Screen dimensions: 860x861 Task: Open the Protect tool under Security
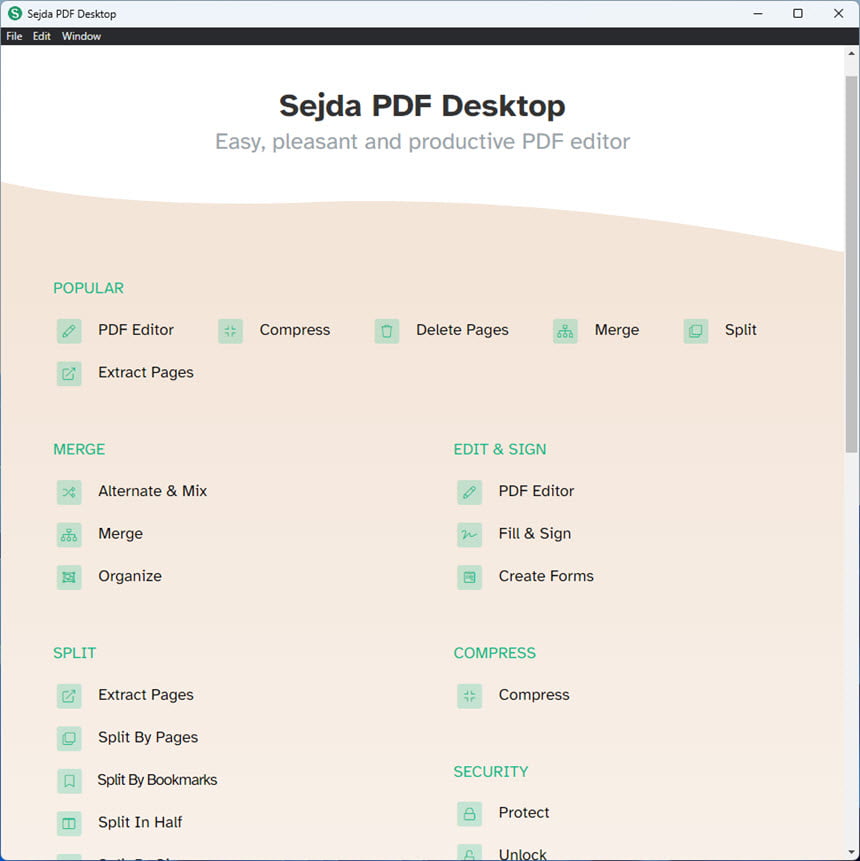point(524,813)
